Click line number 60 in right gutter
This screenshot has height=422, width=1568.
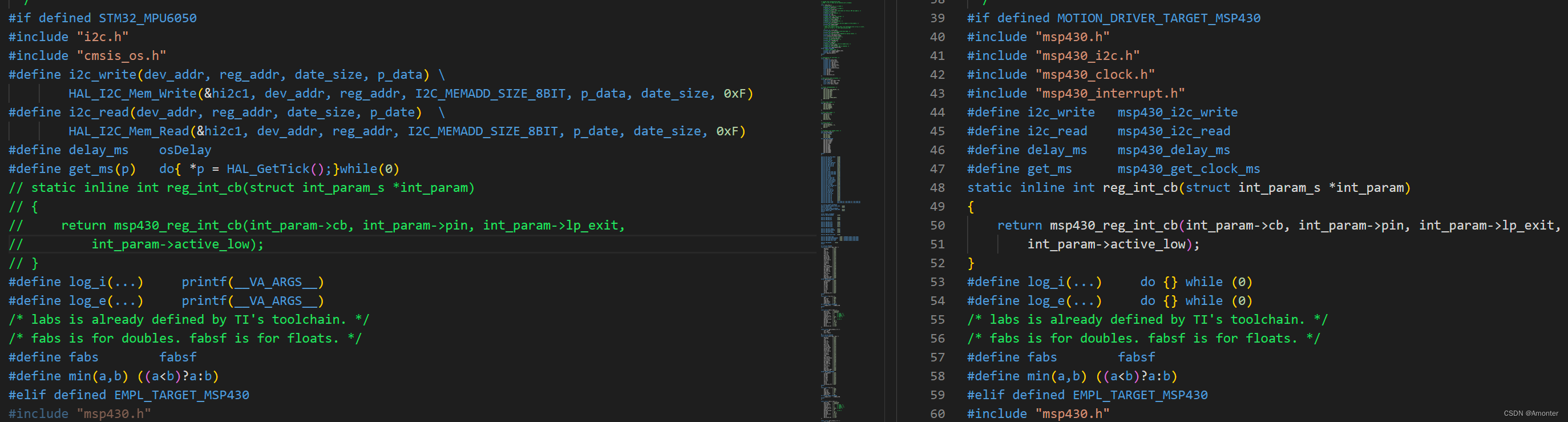pyautogui.click(x=937, y=415)
